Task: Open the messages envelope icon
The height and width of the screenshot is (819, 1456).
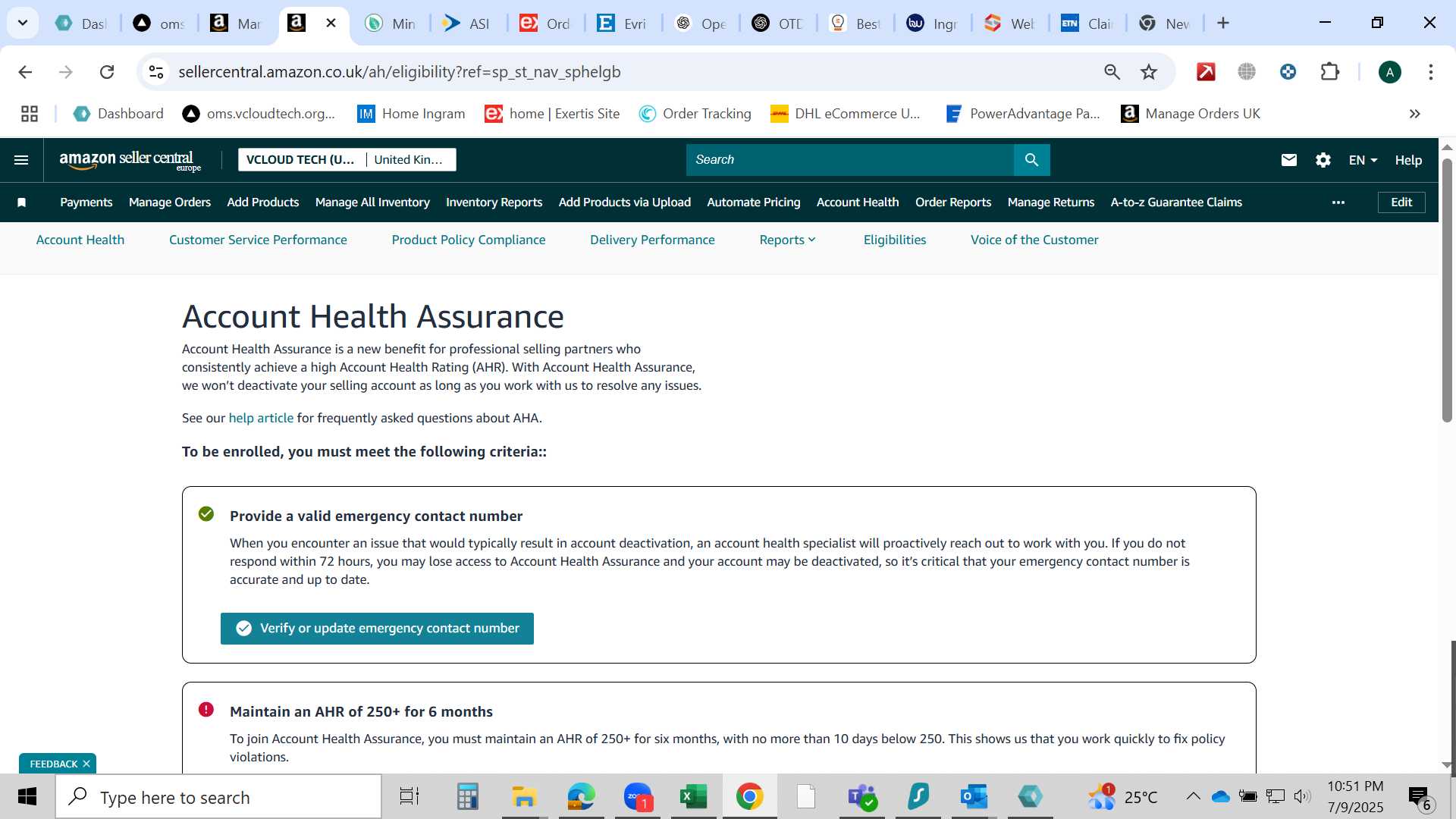Action: pos(1289,160)
